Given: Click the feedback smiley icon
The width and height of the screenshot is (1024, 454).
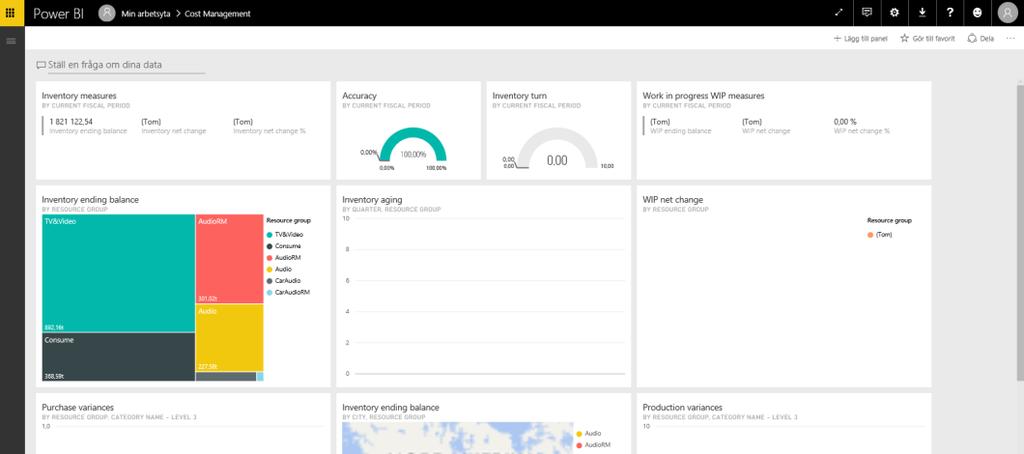Looking at the screenshot, I should click(977, 13).
